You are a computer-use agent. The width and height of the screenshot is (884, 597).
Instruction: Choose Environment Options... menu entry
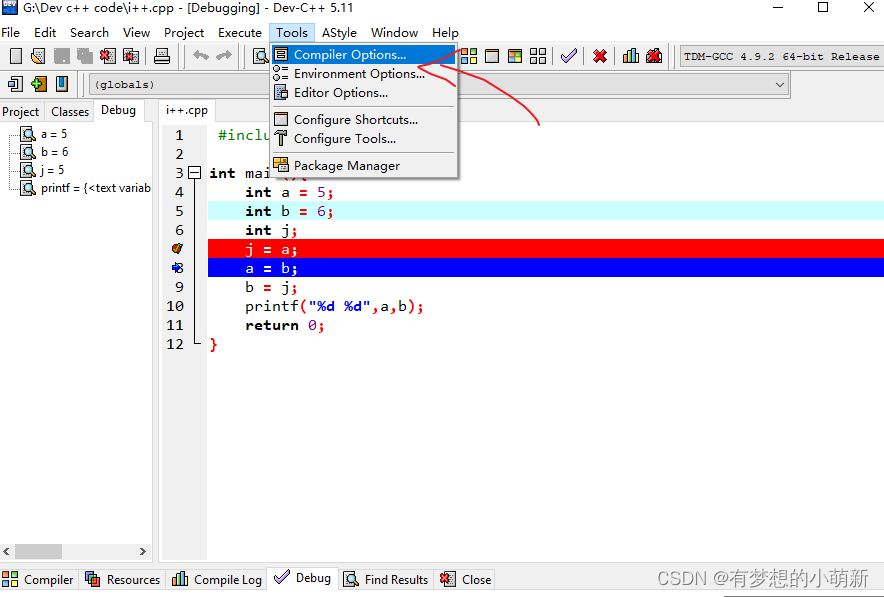[364, 74]
